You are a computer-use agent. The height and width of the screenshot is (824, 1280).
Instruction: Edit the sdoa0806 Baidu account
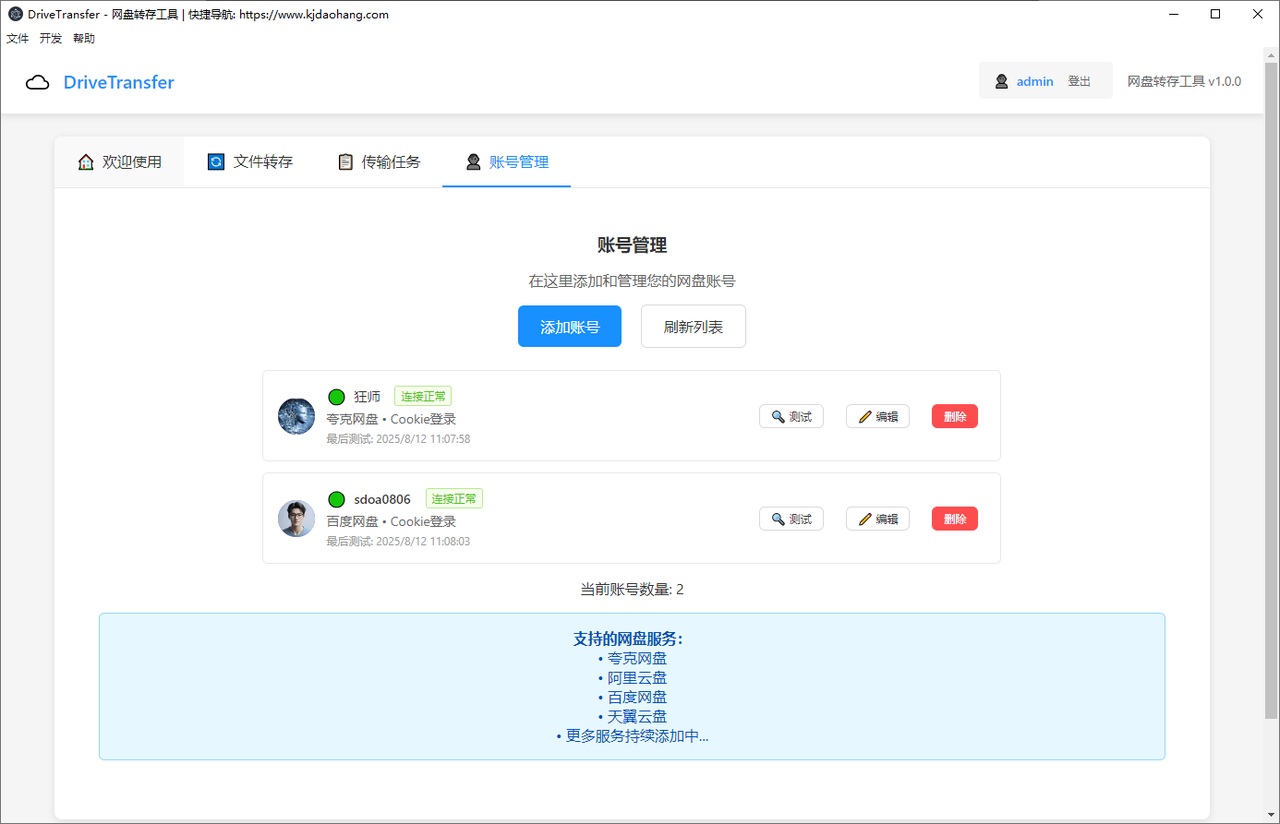(x=877, y=519)
